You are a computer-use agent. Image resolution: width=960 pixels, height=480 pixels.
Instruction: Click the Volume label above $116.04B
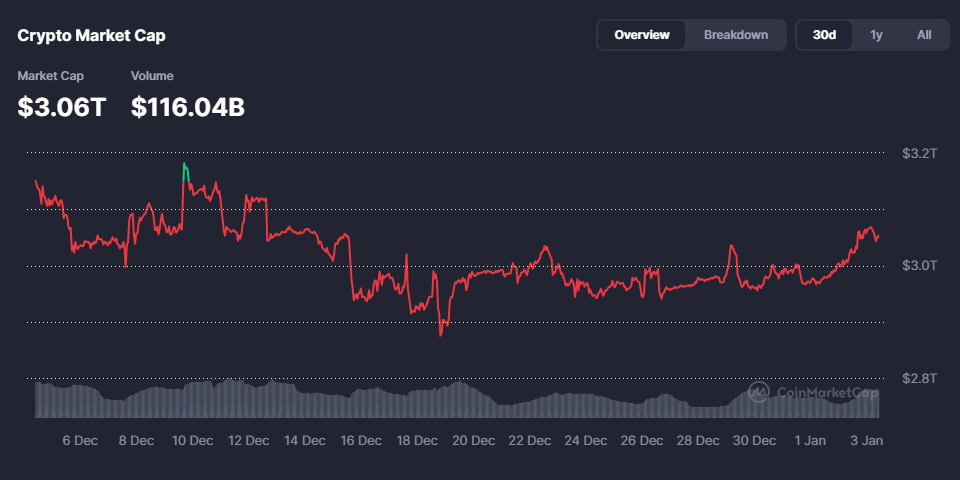(x=152, y=76)
